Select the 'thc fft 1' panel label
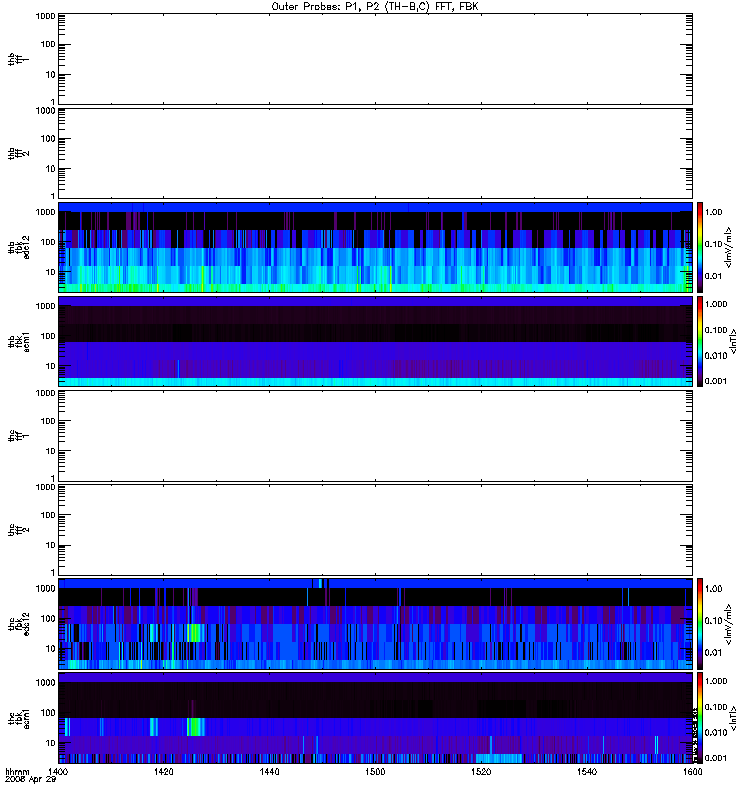The image size is (750, 800). (18, 436)
